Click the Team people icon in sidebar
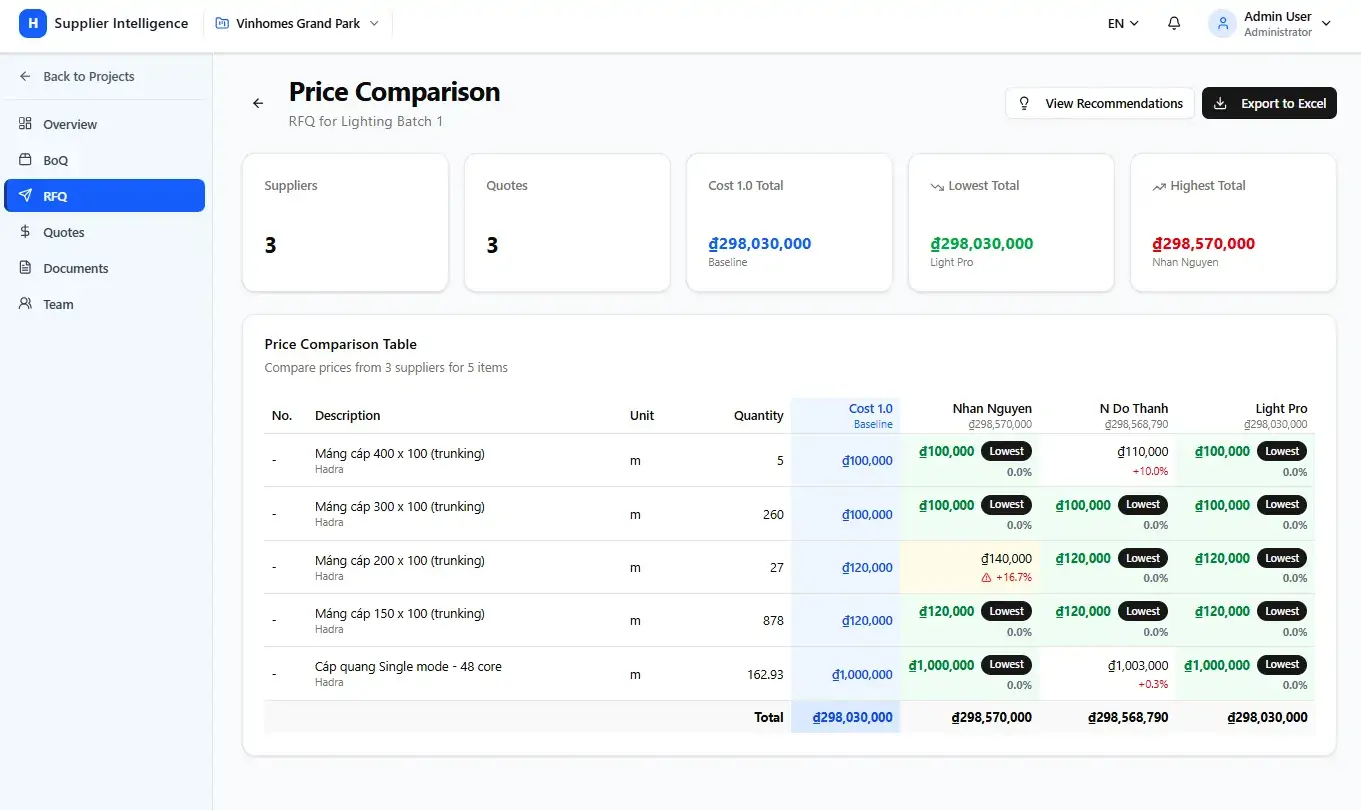The height and width of the screenshot is (810, 1361). 26,304
